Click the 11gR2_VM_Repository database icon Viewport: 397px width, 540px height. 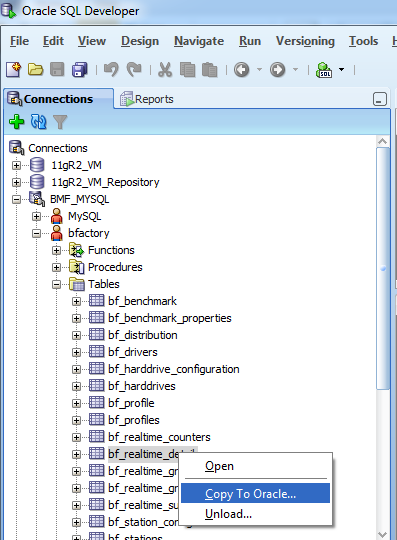37,182
